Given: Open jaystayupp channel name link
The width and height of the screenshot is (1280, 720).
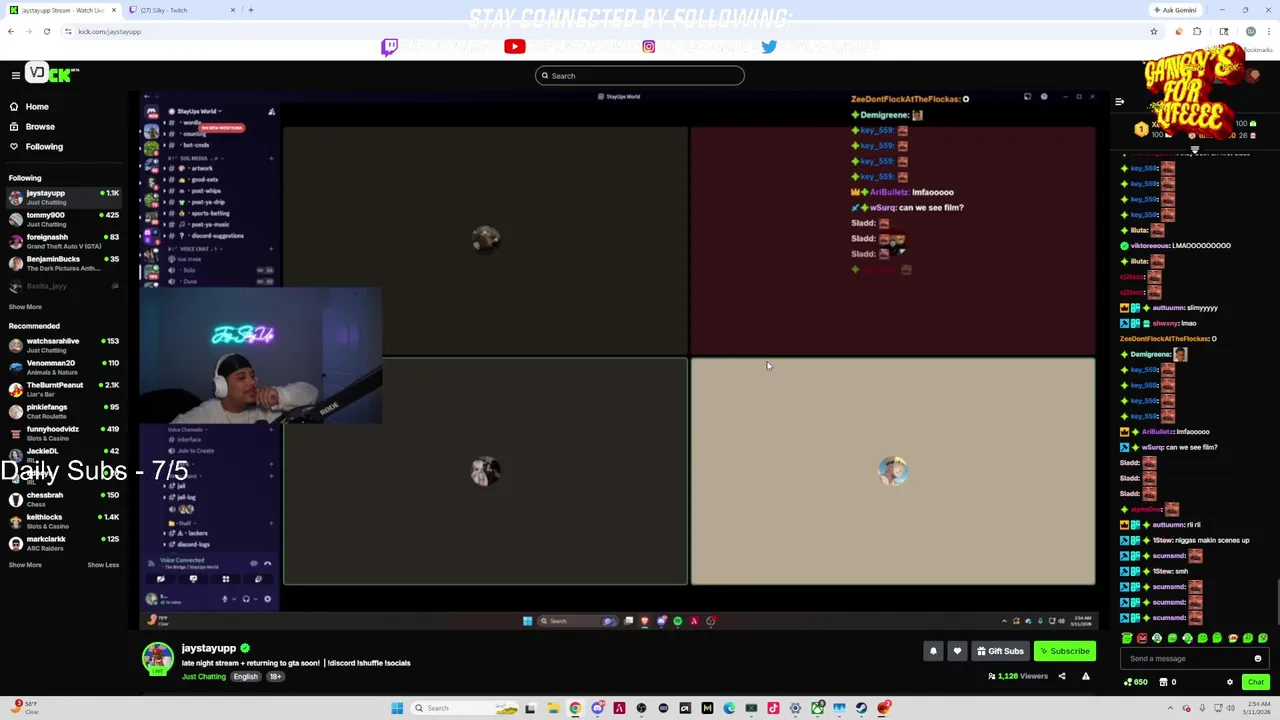Looking at the screenshot, I should (209, 648).
